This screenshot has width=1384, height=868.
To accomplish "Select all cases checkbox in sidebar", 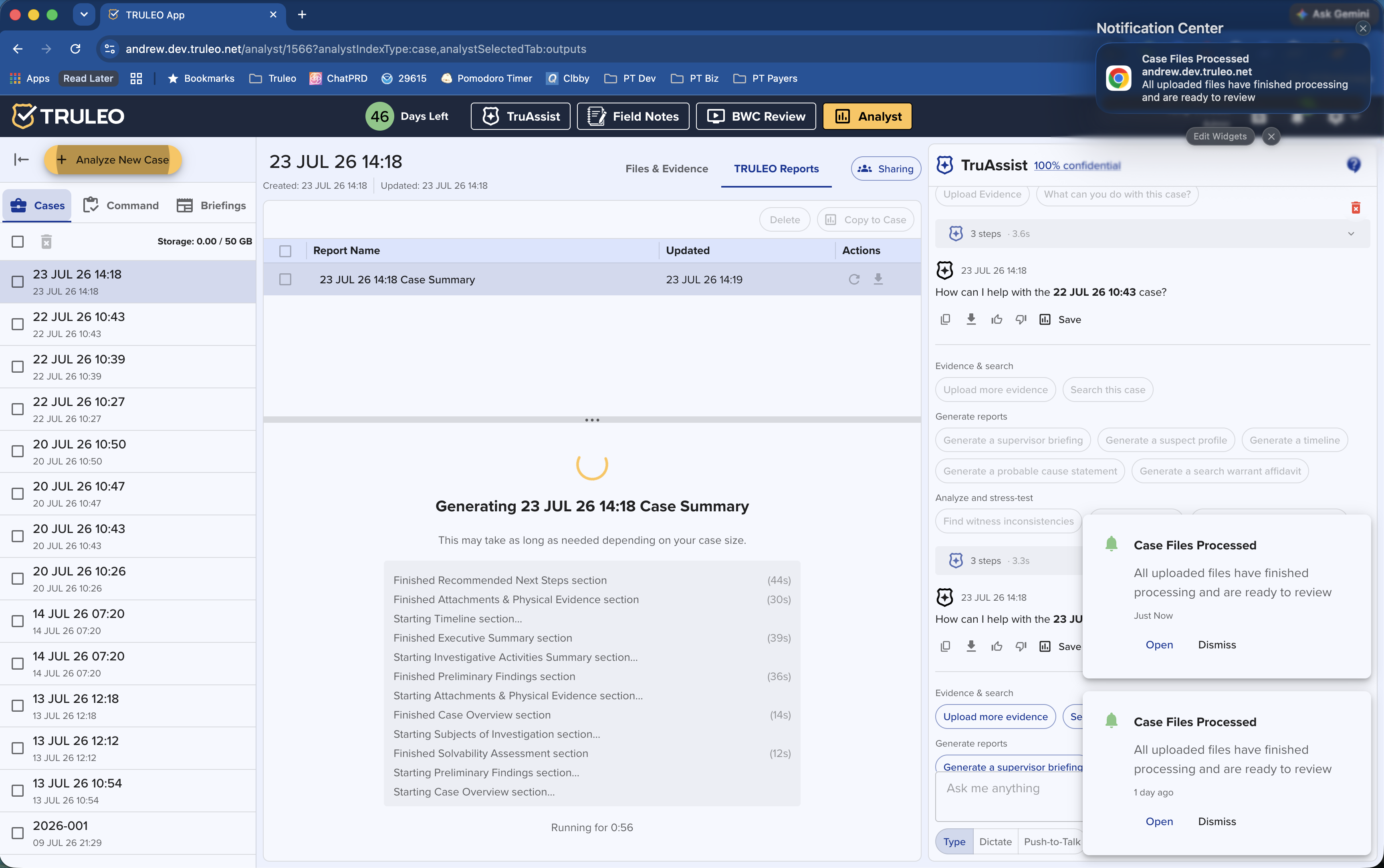I will tap(18, 242).
